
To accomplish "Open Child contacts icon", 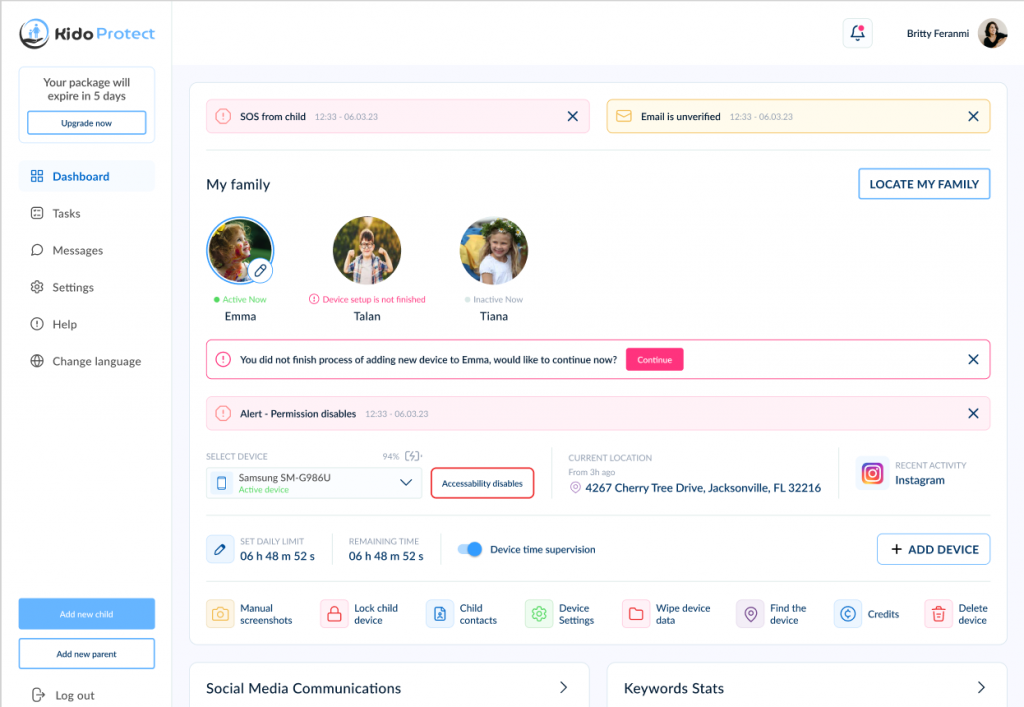I will [440, 614].
